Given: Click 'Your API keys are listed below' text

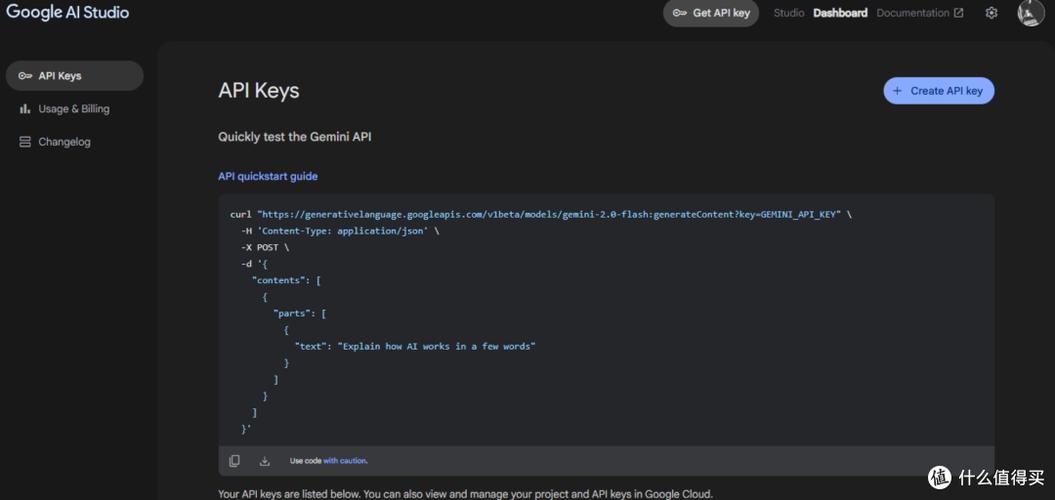Looking at the screenshot, I should click(x=465, y=494).
